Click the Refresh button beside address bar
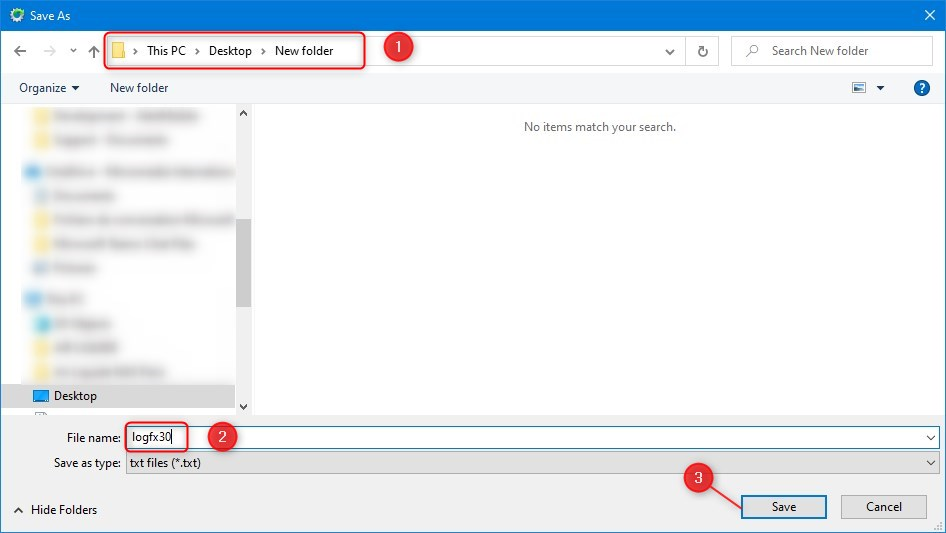This screenshot has height=533, width=946. pyautogui.click(x=703, y=51)
